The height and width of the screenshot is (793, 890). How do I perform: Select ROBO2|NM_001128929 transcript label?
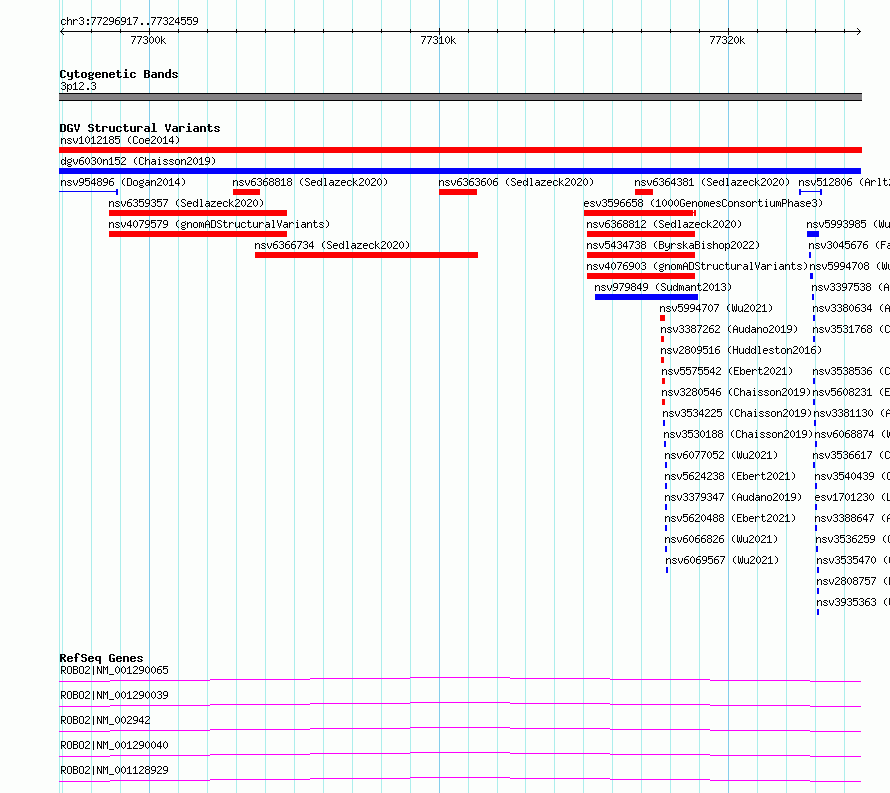[115, 770]
